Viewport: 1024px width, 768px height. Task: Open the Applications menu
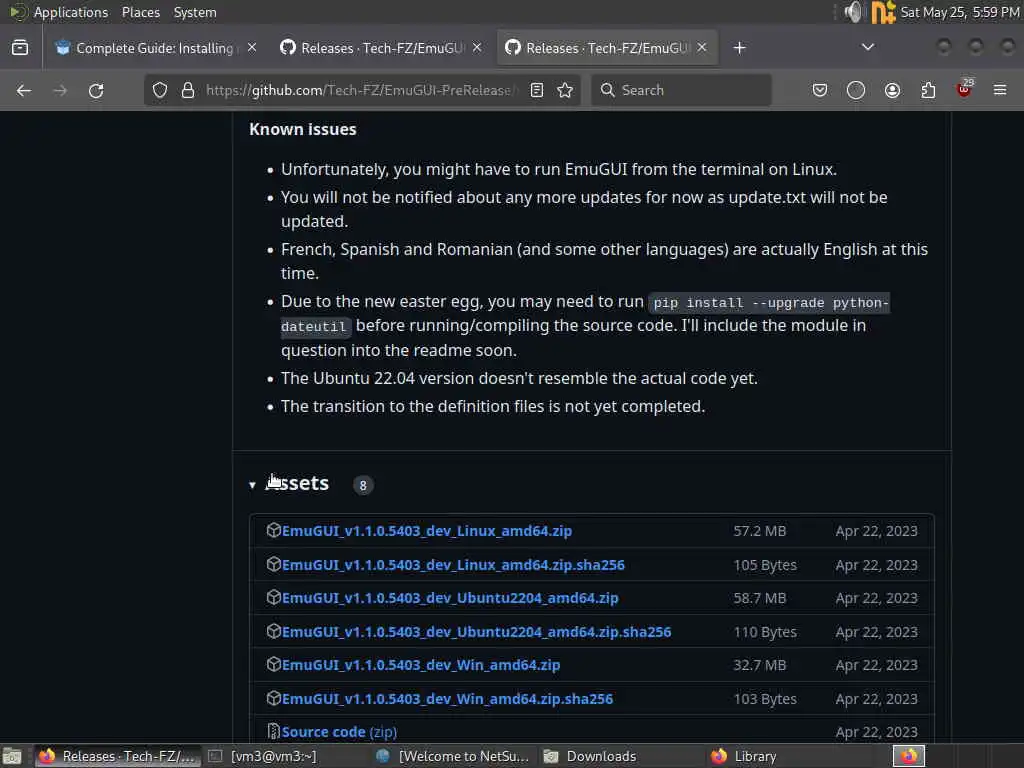click(71, 12)
